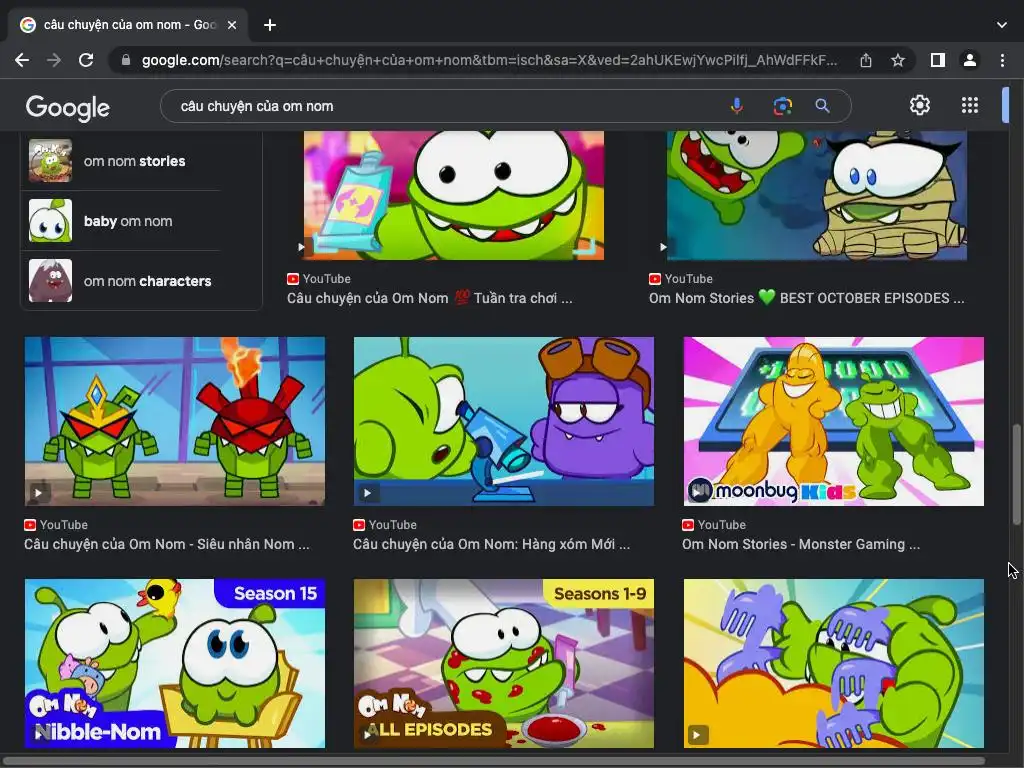This screenshot has width=1024, height=768.
Task: Start voice search with microphone icon
Action: (737, 106)
